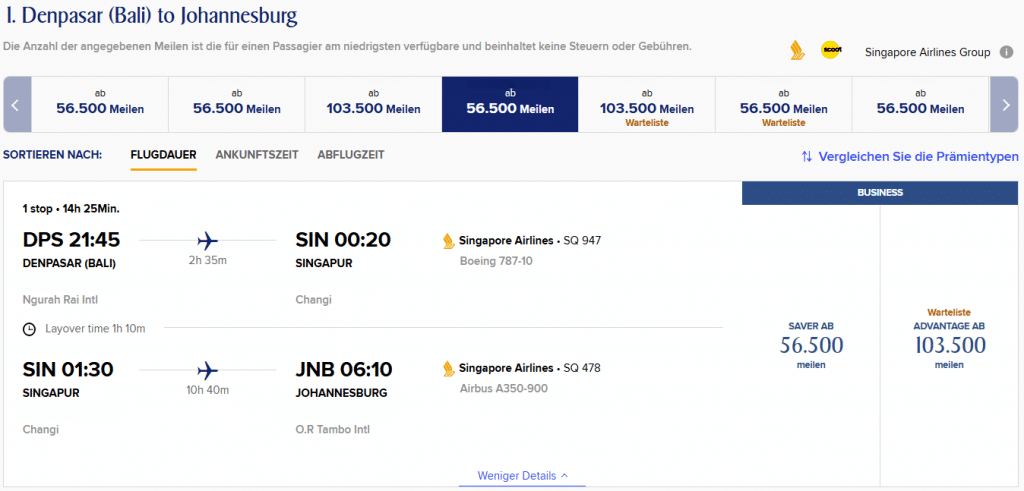
Task: Click the yellow Scoot airline logo
Action: click(830, 50)
